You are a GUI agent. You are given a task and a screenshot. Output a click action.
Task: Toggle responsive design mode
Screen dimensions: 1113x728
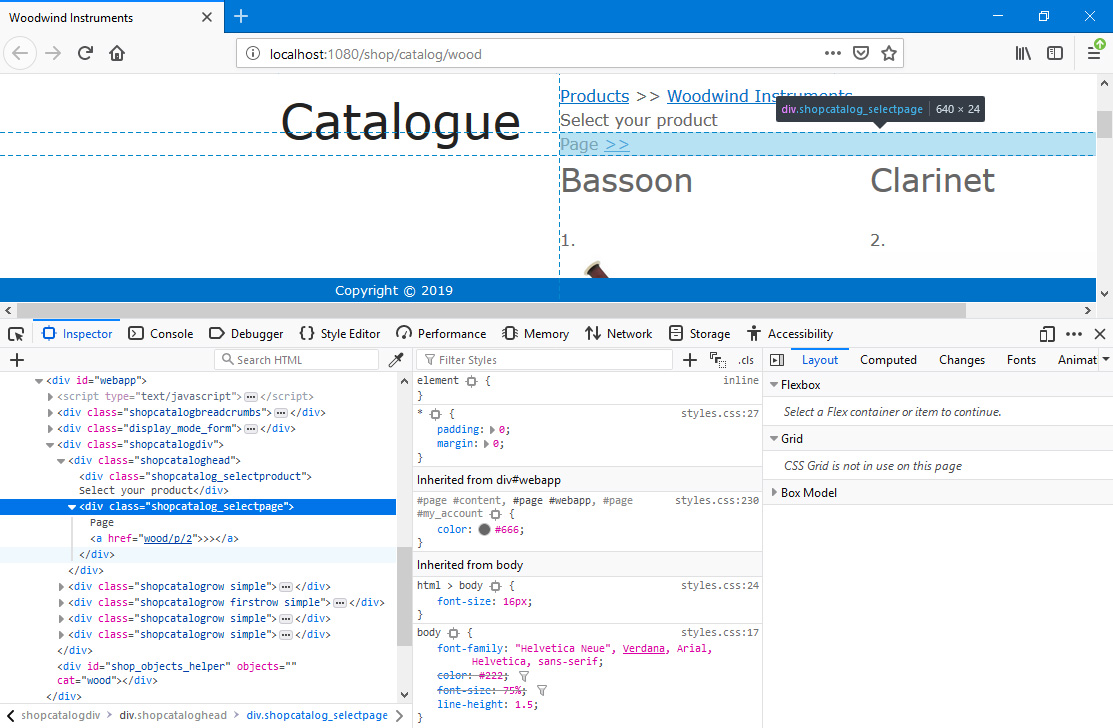coord(1047,333)
